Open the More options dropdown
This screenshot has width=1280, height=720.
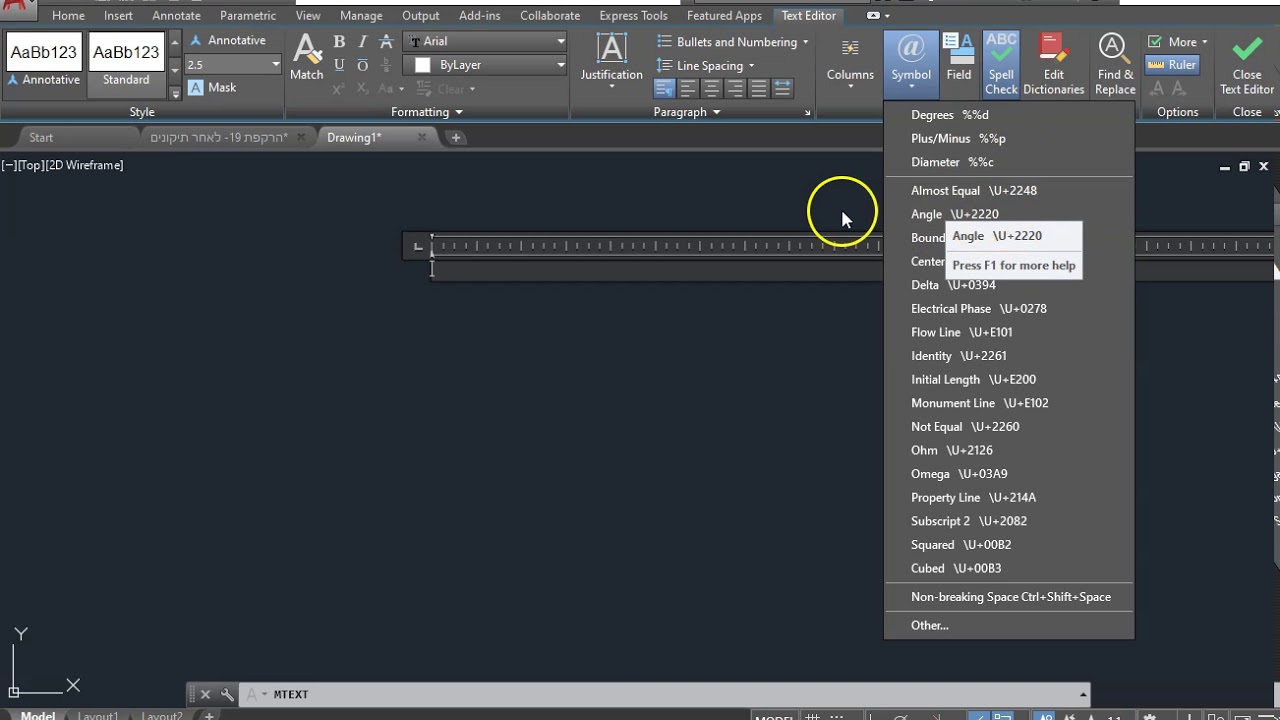pos(1178,42)
